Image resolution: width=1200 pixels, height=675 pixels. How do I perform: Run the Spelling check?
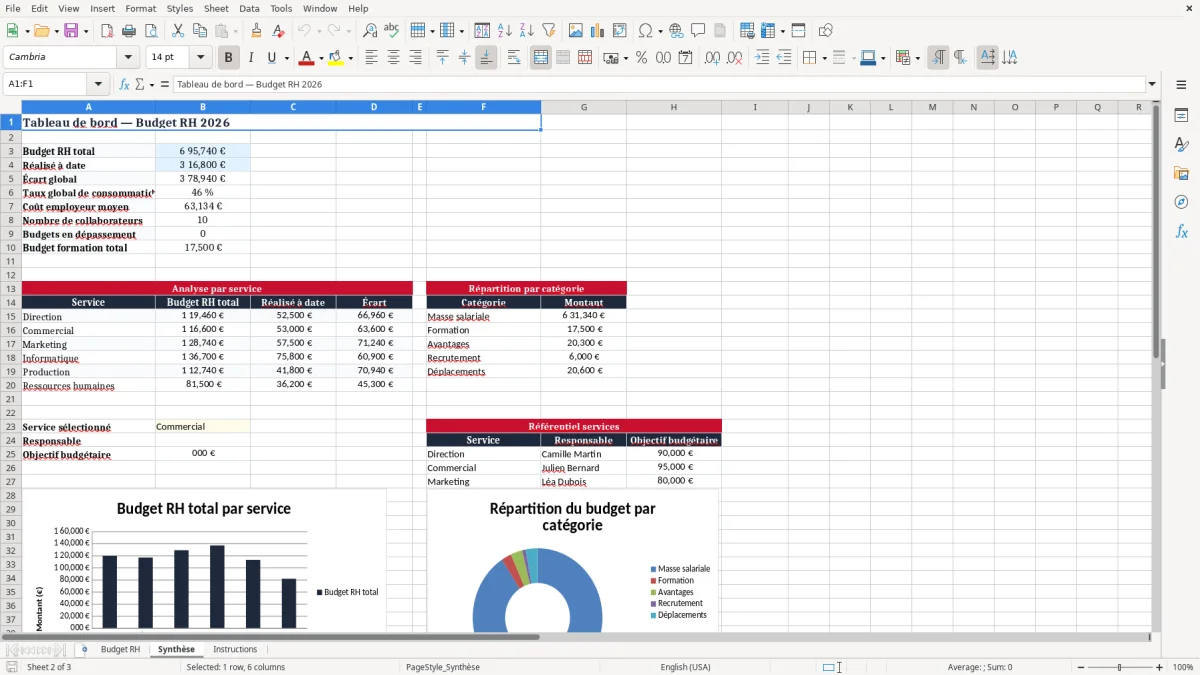tap(391, 31)
